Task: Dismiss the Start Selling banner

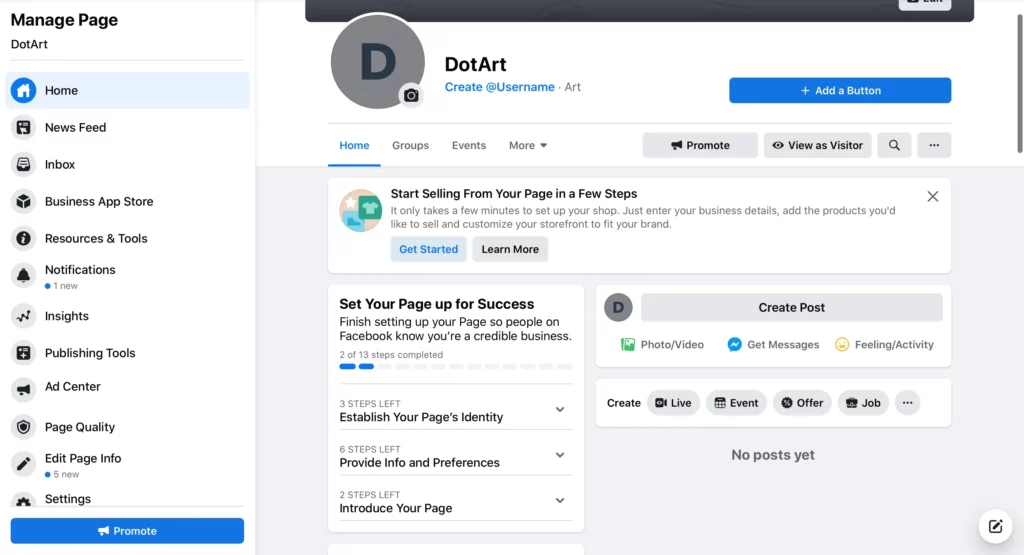Action: [932, 196]
